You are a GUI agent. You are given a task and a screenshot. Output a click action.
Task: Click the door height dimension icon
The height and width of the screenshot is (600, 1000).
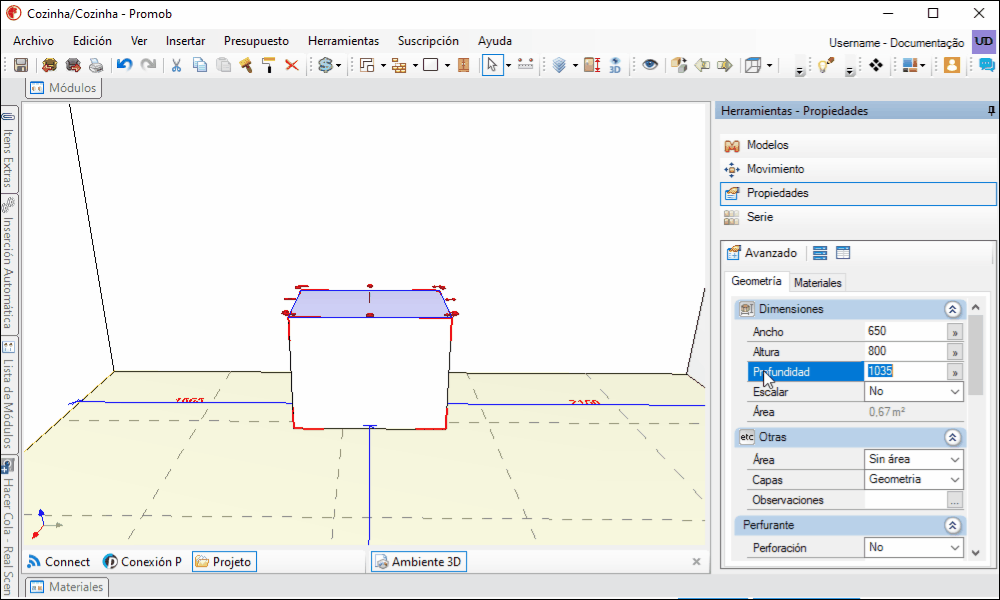point(592,65)
